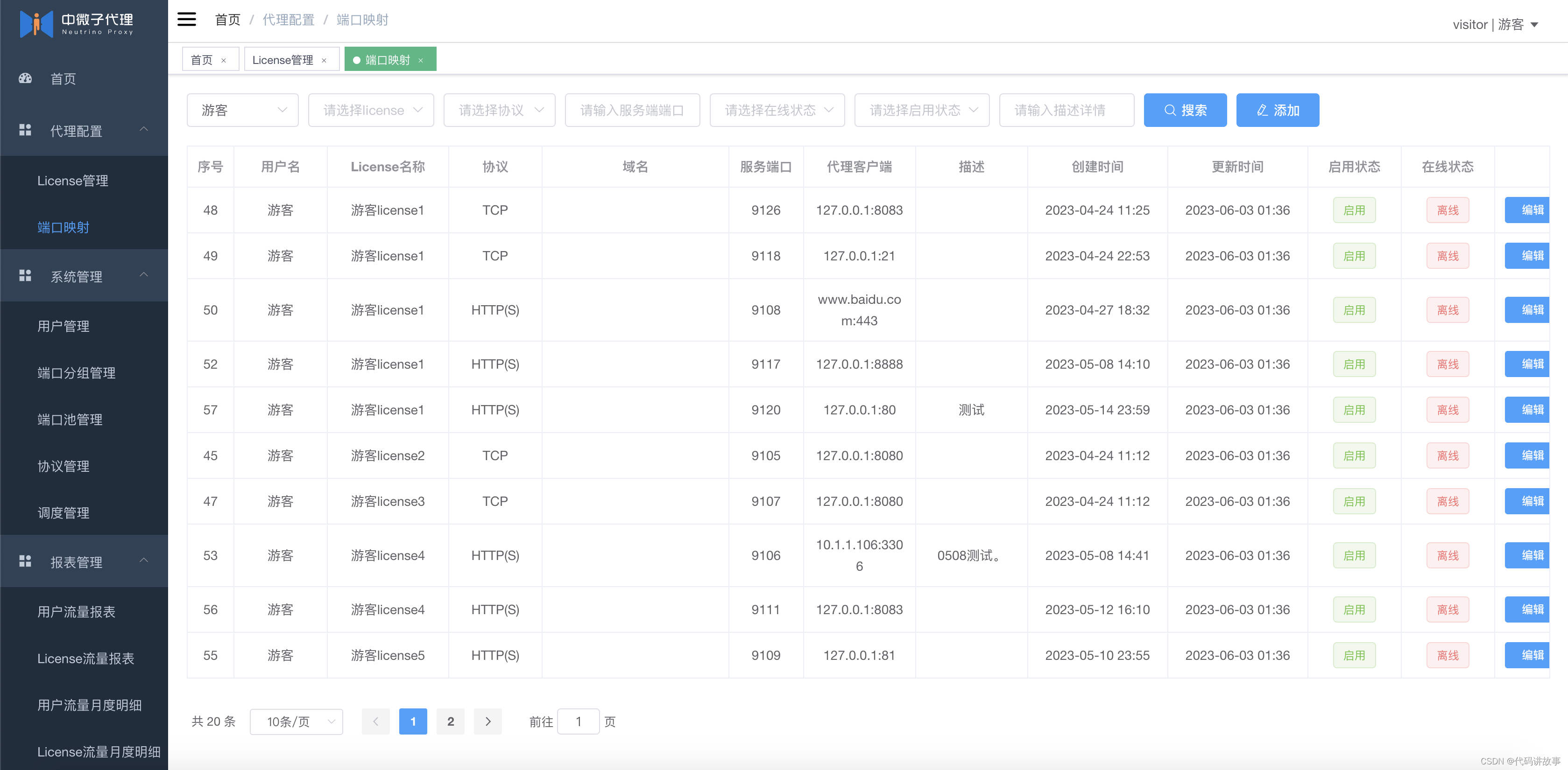1568x770 pixels.
Task: Edit row 45 with port 9105
Action: tap(1526, 455)
